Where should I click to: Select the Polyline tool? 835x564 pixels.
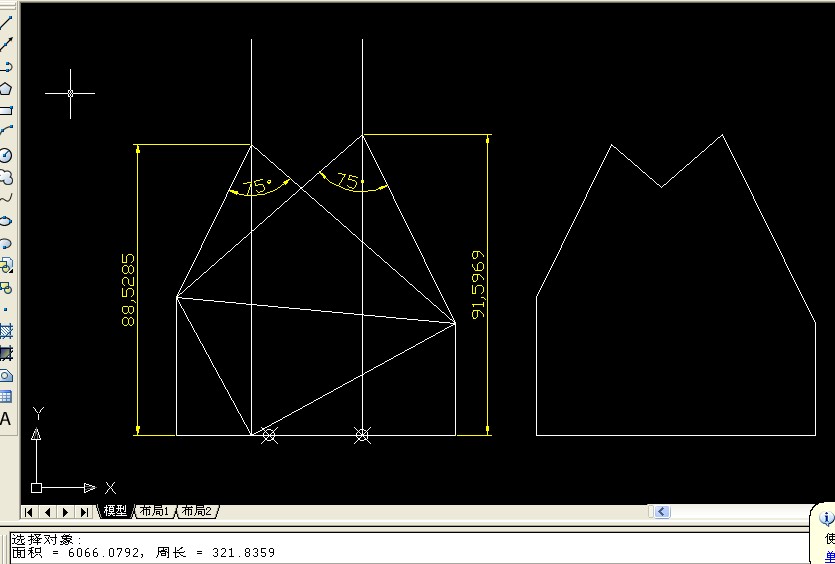[x=6, y=67]
